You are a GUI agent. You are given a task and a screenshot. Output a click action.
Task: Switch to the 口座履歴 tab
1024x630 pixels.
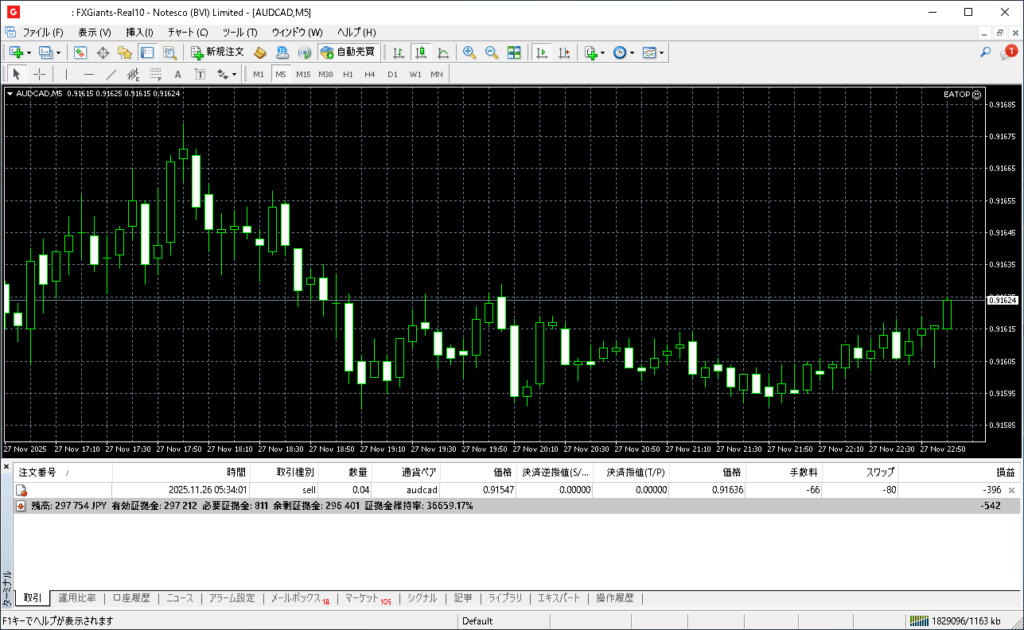pos(131,598)
